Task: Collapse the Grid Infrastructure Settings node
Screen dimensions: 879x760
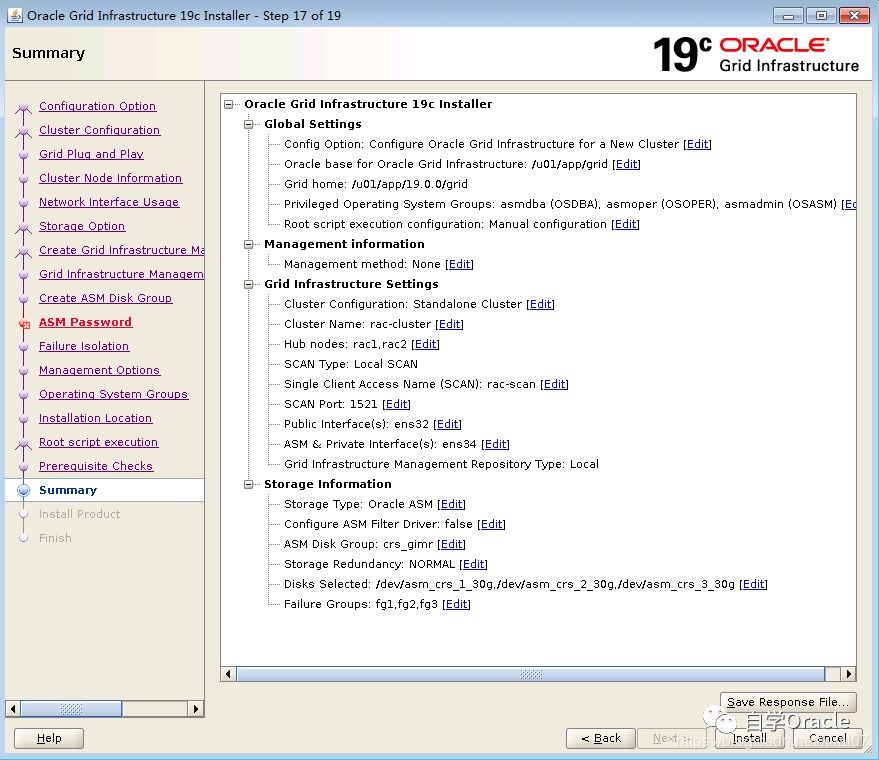Action: 250,284
